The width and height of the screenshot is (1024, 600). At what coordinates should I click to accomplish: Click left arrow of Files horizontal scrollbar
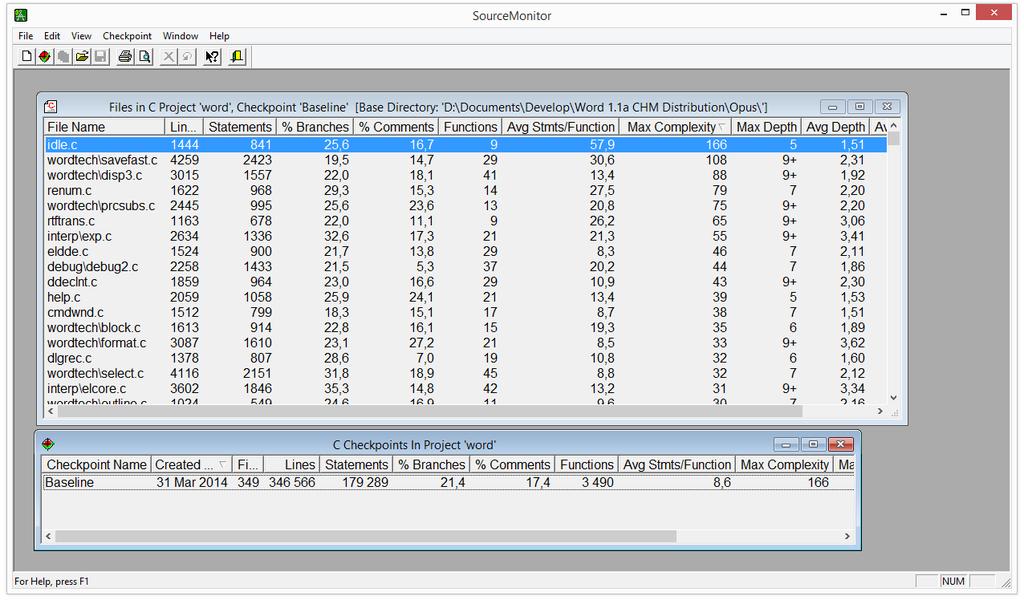51,411
